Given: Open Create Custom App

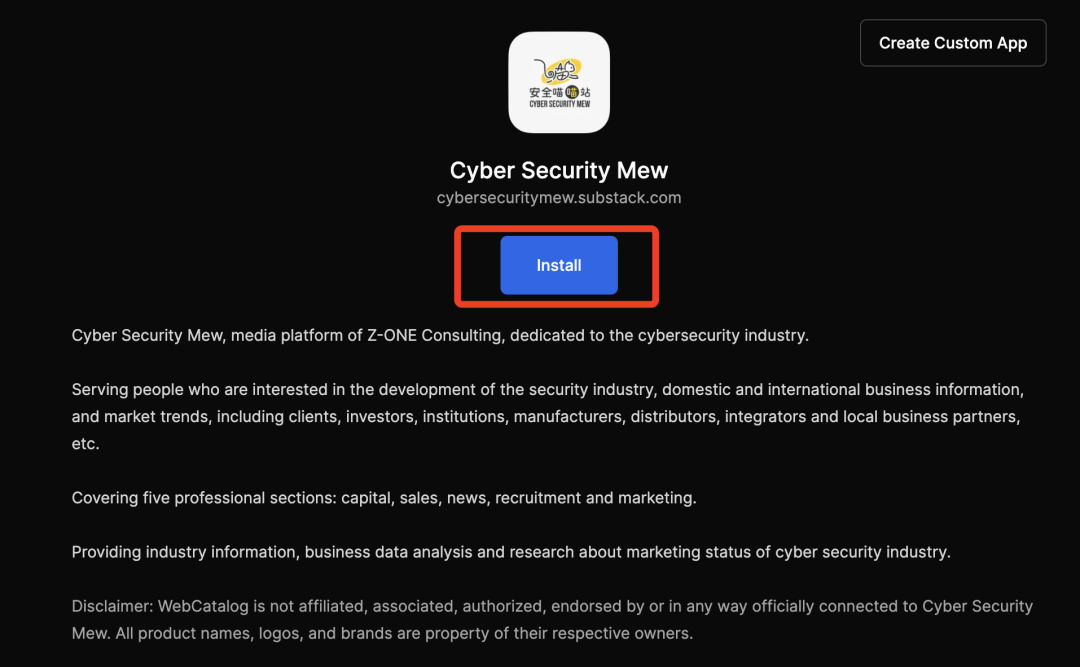Looking at the screenshot, I should pos(953,43).
